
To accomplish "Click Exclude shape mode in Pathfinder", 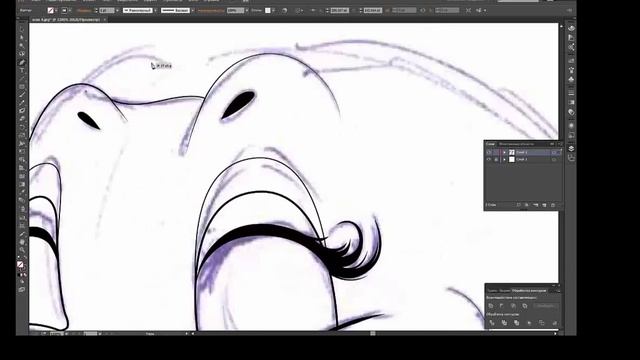I will (x=525, y=306).
